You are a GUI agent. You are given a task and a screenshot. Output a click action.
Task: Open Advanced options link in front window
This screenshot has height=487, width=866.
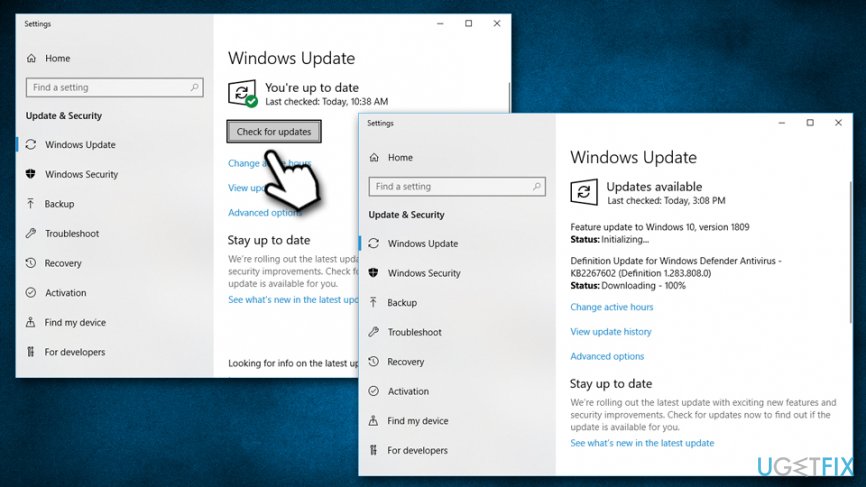coord(607,356)
